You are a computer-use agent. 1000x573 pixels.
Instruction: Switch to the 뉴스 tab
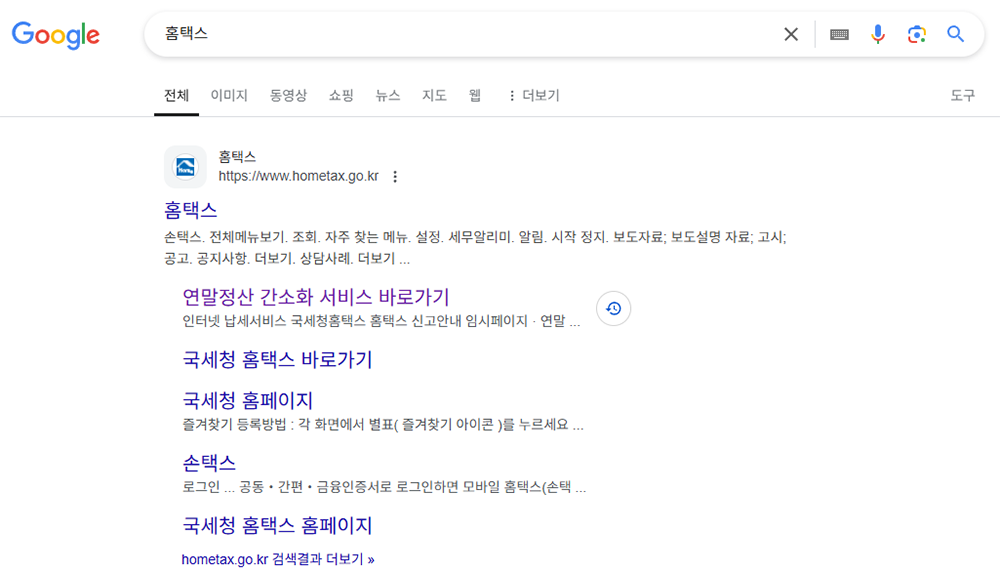388,96
